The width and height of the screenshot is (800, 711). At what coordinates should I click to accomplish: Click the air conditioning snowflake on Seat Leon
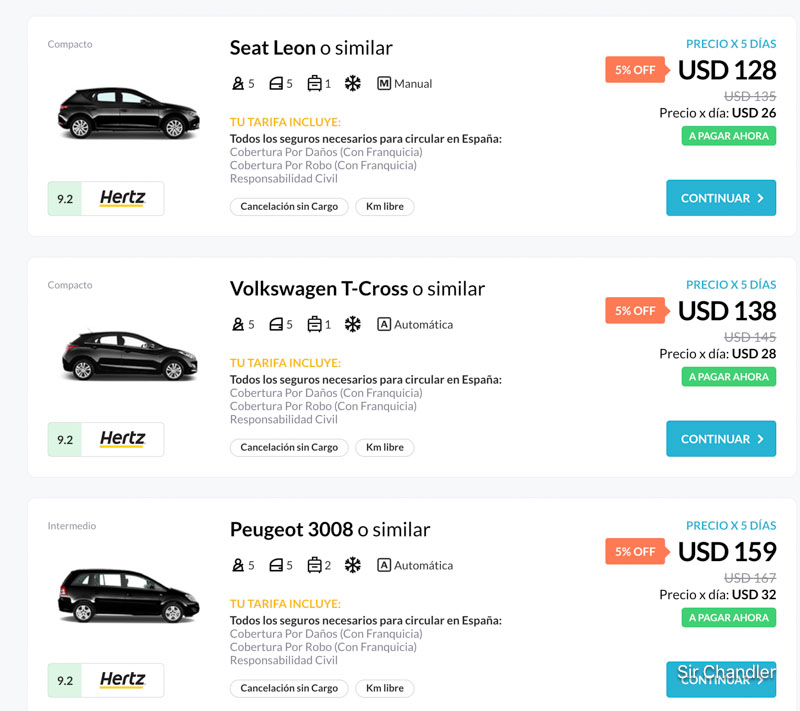352,84
